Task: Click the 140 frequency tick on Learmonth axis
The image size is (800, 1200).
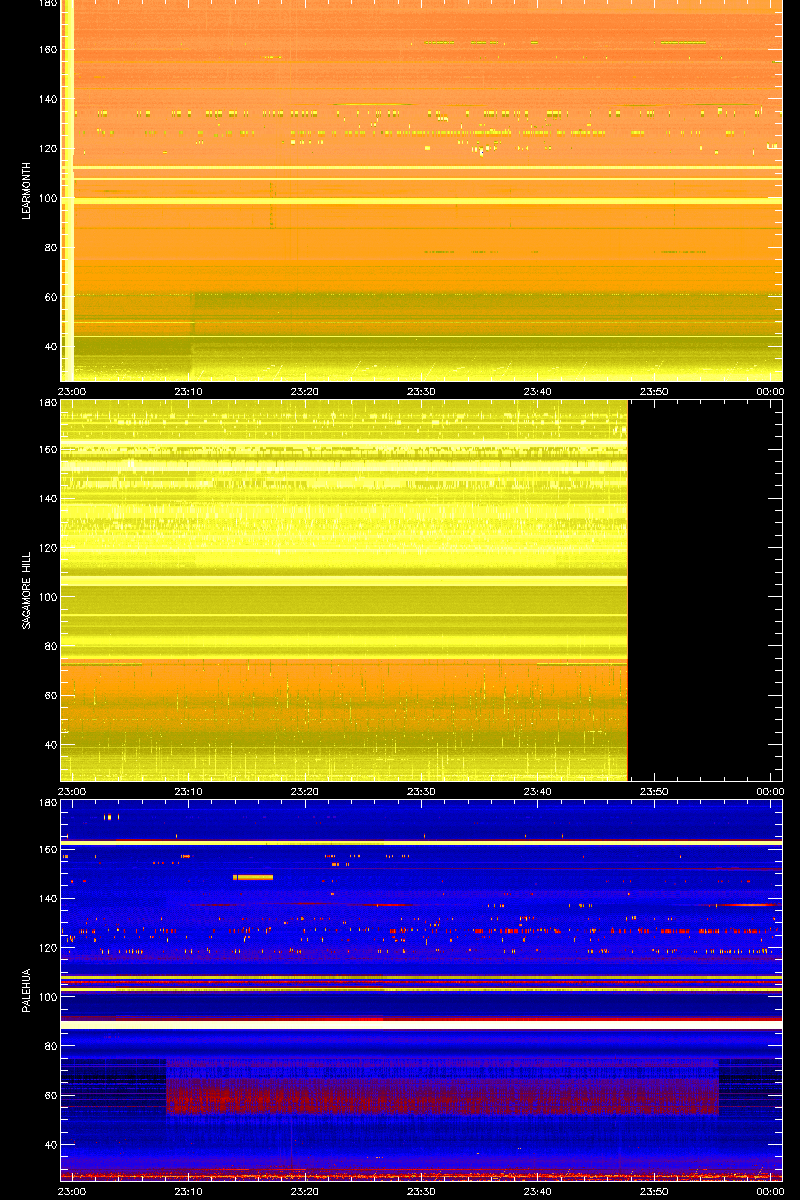Action: point(48,99)
